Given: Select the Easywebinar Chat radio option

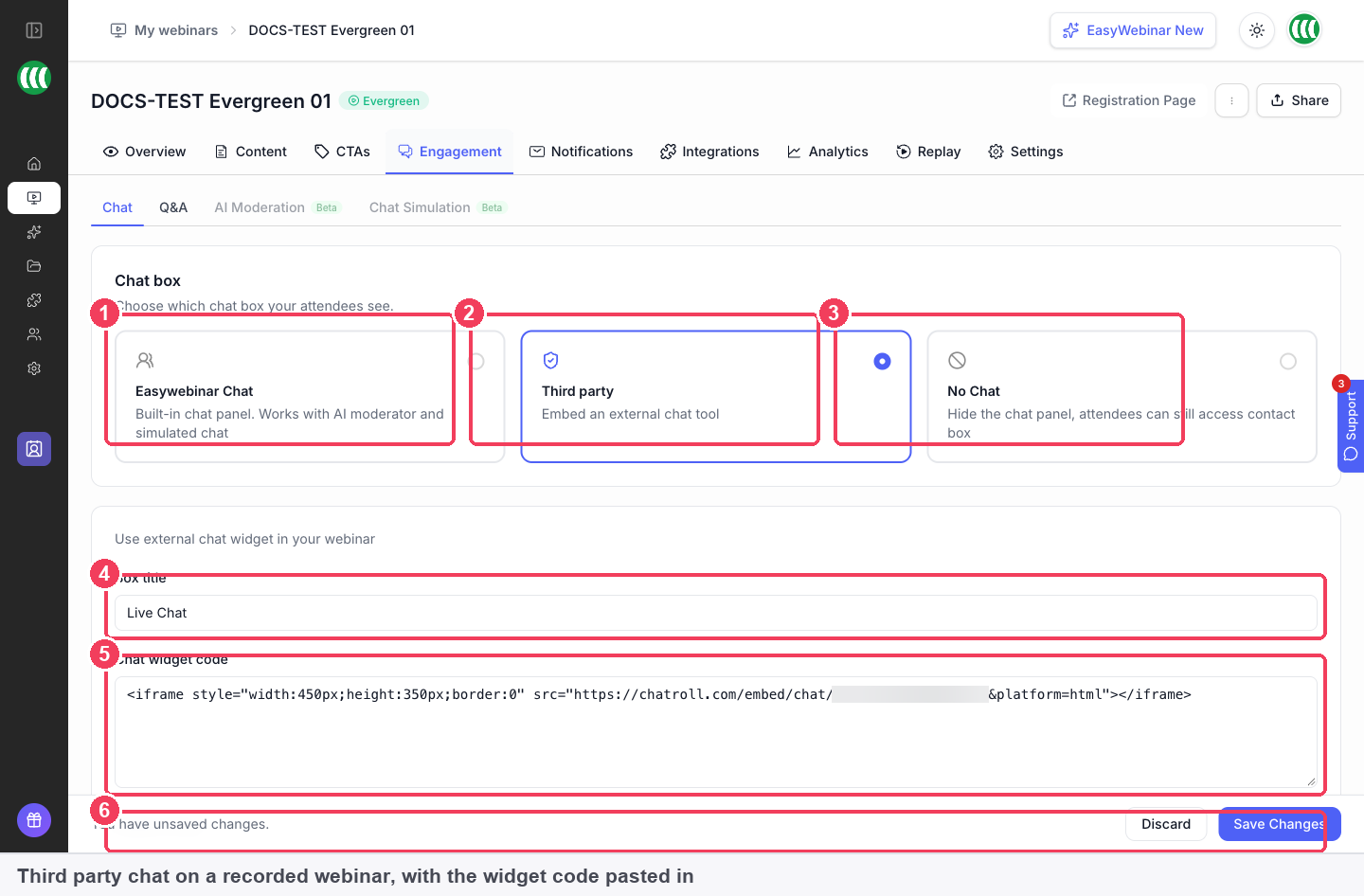Looking at the screenshot, I should 477,361.
